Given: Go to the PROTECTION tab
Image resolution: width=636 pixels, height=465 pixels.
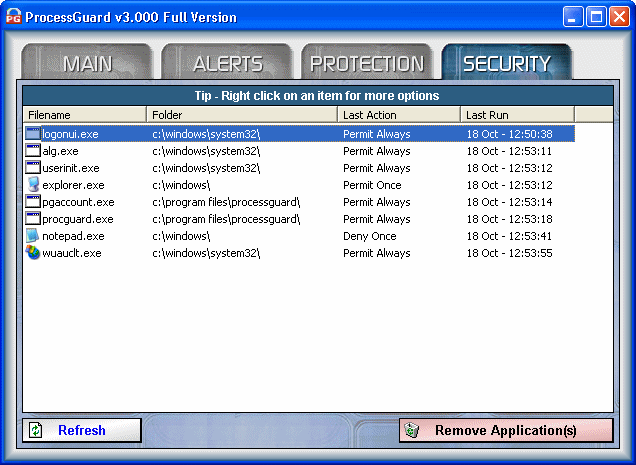Looking at the screenshot, I should (x=367, y=62).
